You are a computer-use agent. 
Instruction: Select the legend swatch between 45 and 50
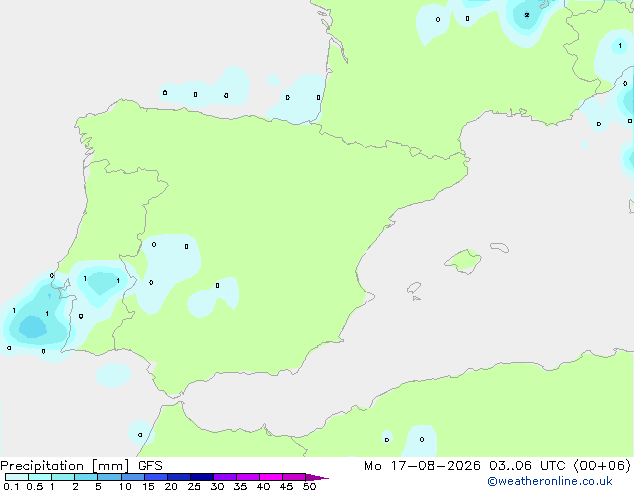[294, 477]
